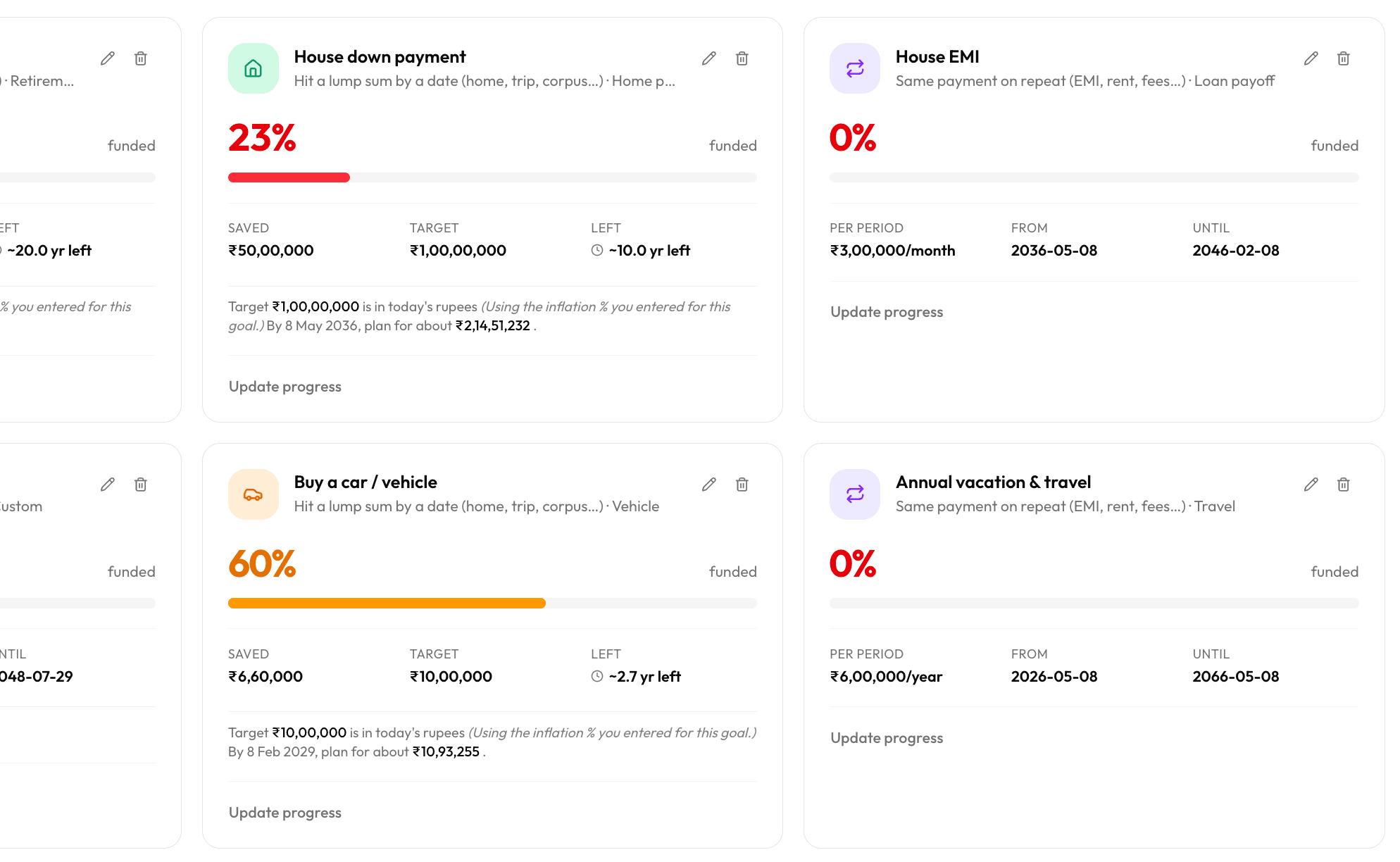The image size is (1400, 862).
Task: Click the House EMI pencil edit icon
Action: pos(1311,58)
